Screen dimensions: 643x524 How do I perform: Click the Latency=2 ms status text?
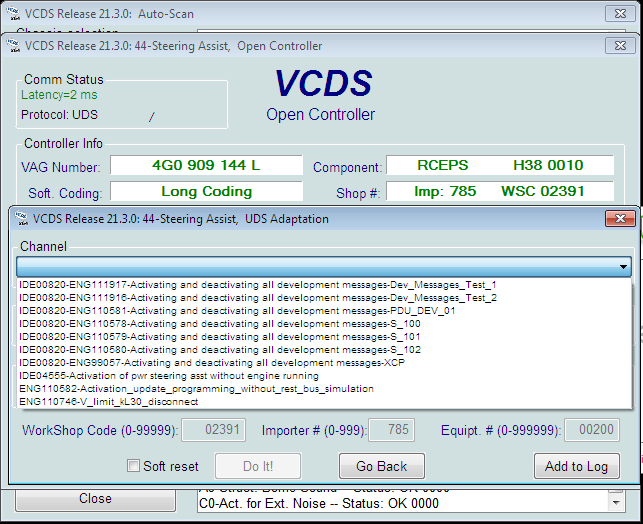click(59, 95)
